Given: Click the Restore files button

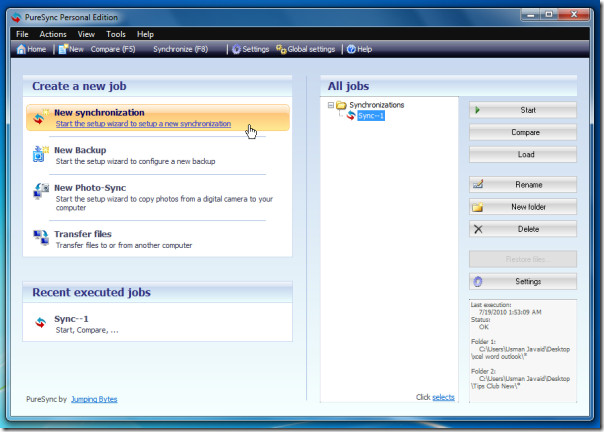Looking at the screenshot, I should tap(523, 259).
